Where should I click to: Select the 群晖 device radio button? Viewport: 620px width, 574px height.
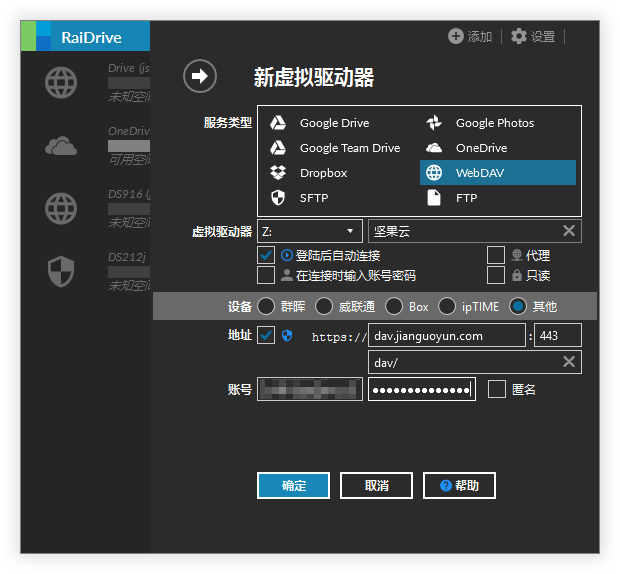click(266, 306)
